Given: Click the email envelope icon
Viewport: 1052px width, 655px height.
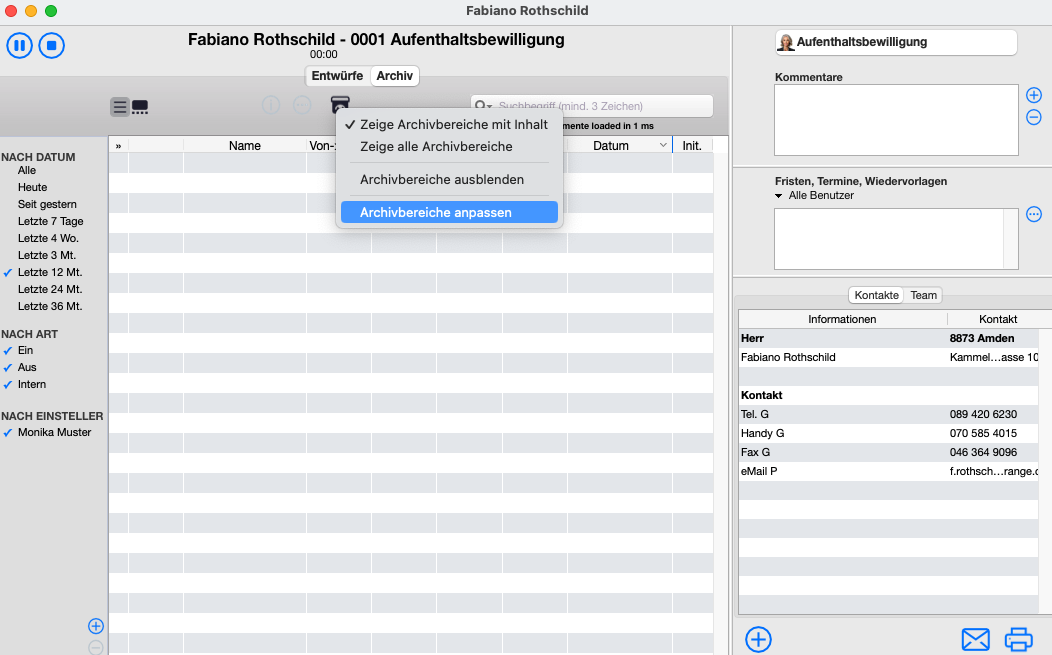Looking at the screenshot, I should pyautogui.click(x=975, y=639).
